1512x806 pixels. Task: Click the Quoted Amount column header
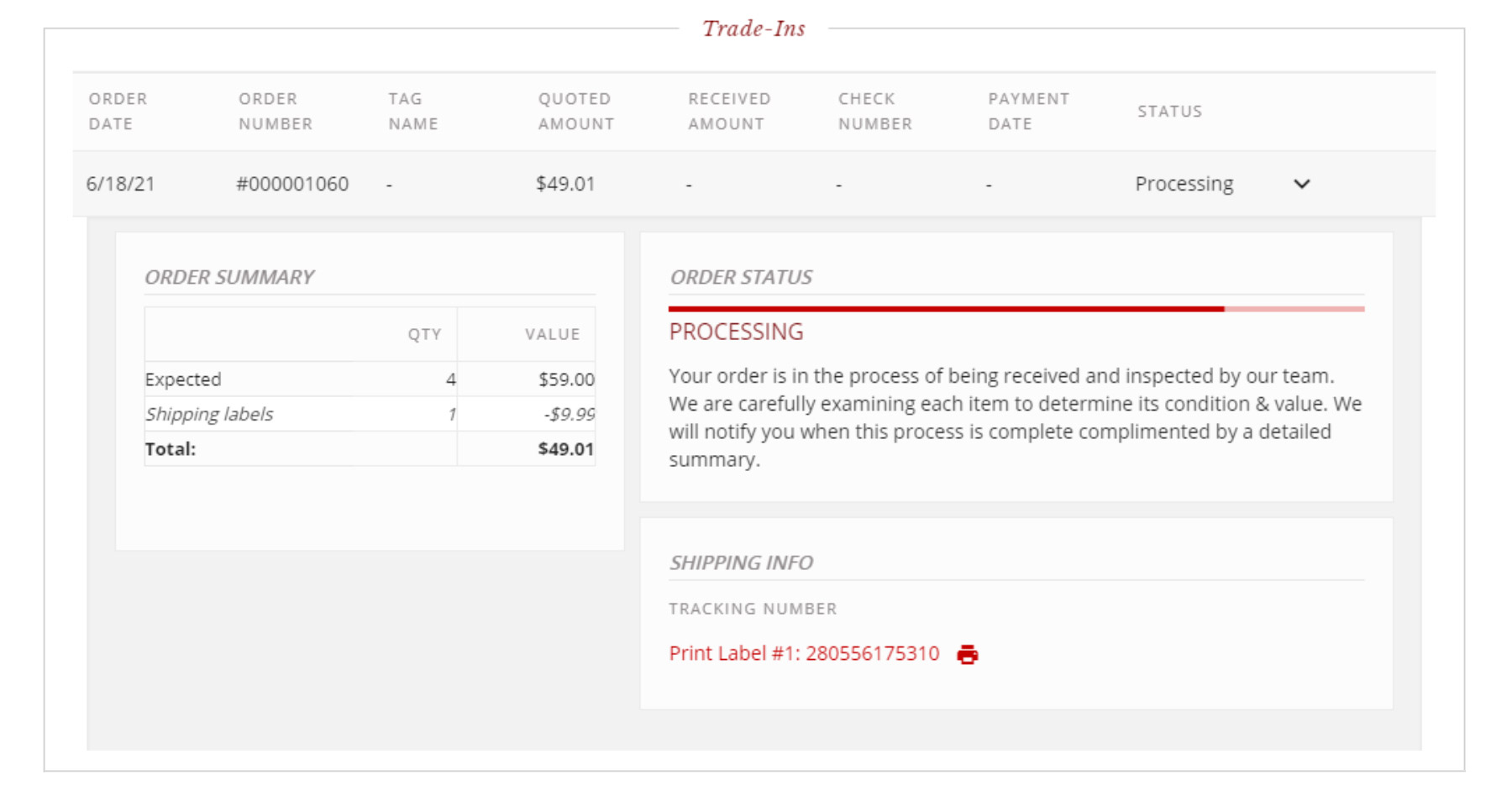tap(576, 111)
